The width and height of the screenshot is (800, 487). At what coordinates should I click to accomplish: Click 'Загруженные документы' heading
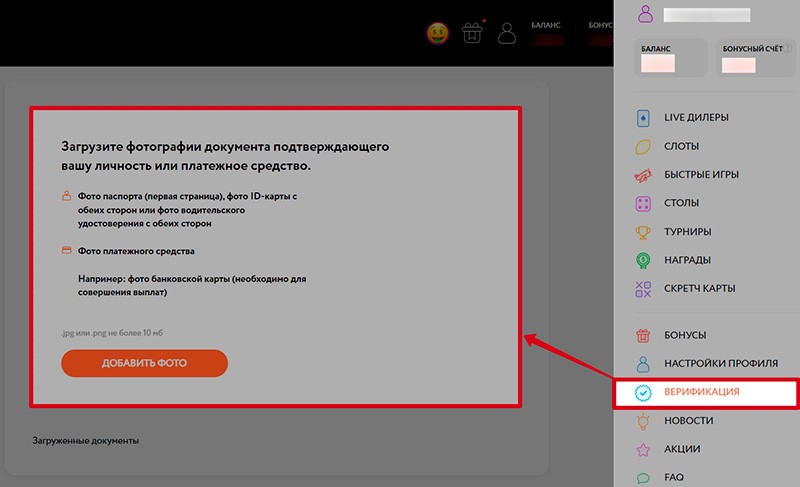click(x=85, y=441)
